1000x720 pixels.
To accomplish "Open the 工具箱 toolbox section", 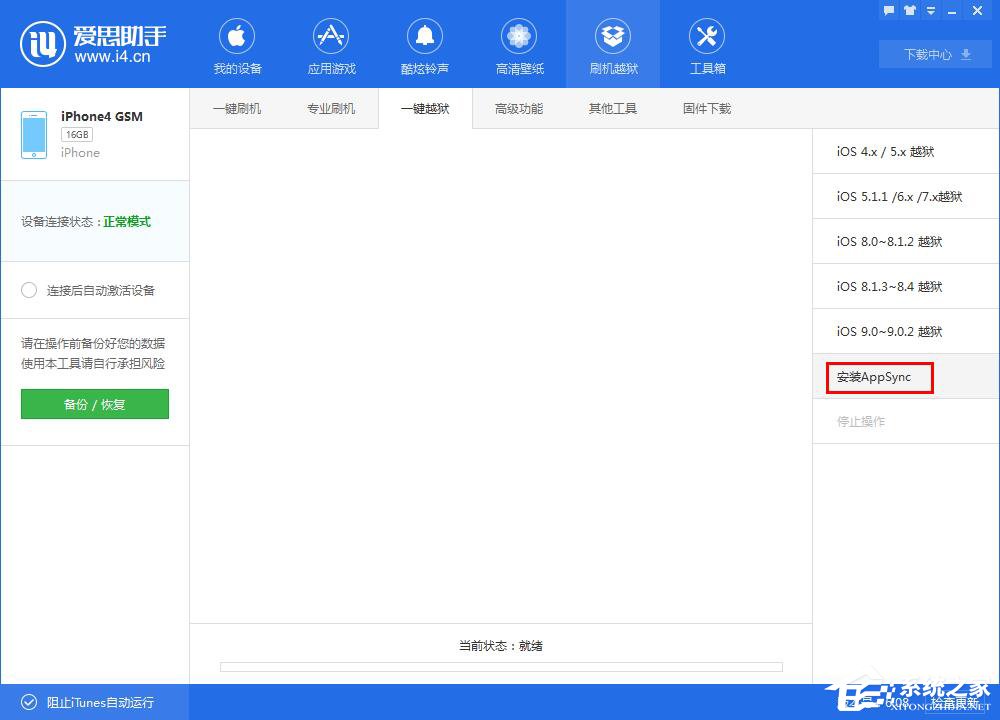I will tap(707, 44).
